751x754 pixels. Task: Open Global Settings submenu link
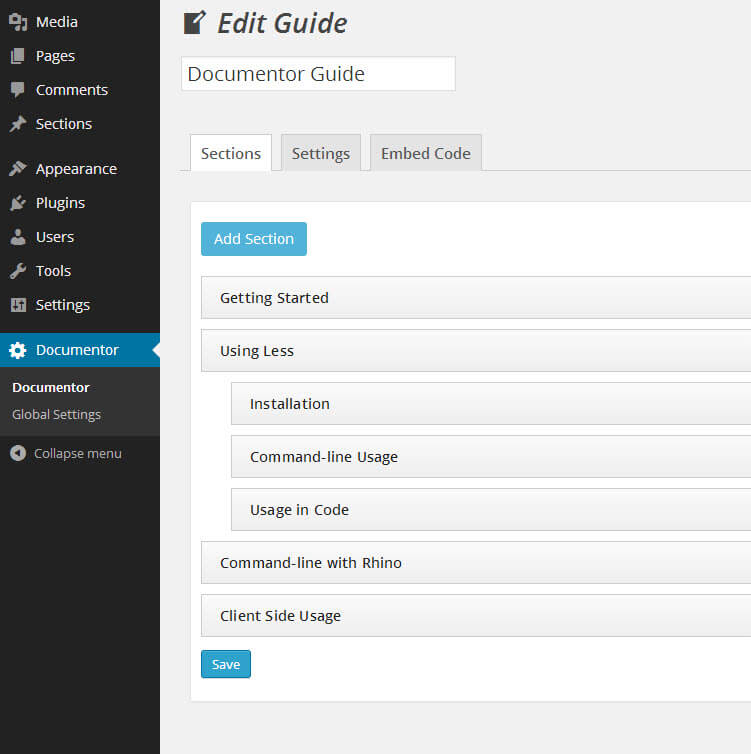click(56, 414)
